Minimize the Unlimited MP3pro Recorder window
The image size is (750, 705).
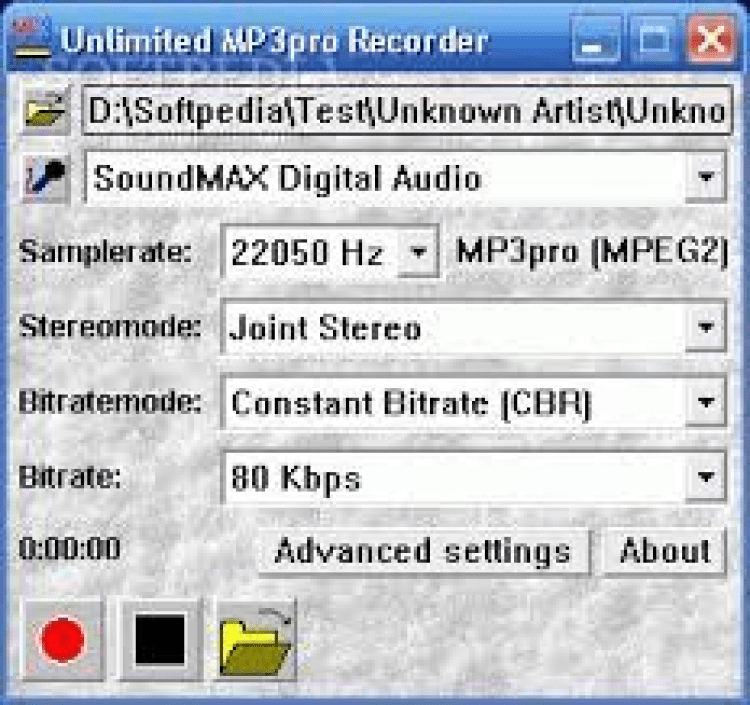(x=596, y=39)
